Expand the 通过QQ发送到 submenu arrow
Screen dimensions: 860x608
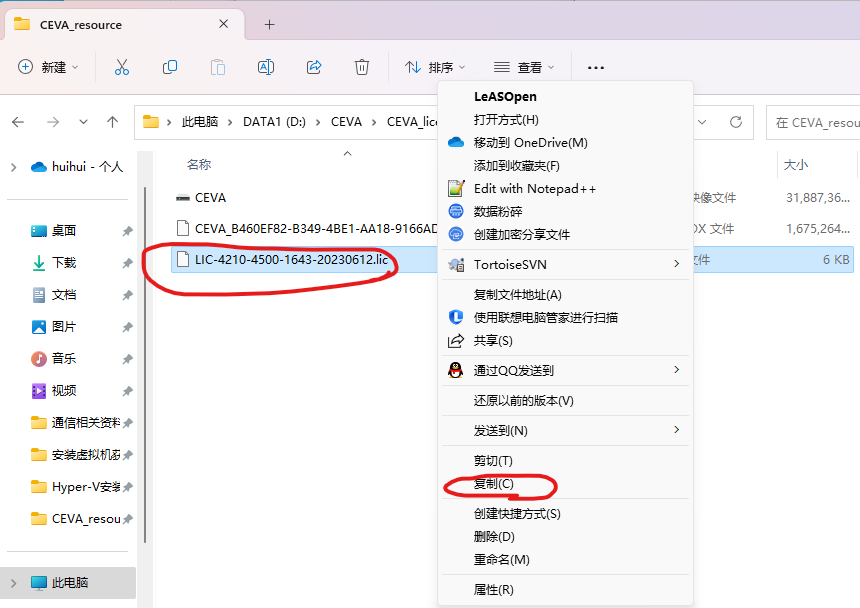coord(677,370)
